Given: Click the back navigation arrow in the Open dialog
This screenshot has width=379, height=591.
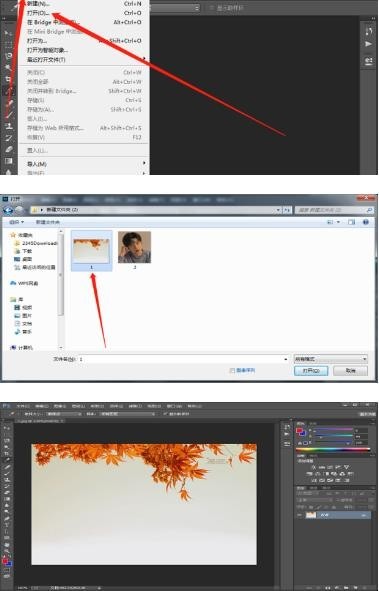Looking at the screenshot, I should click(x=8, y=210).
